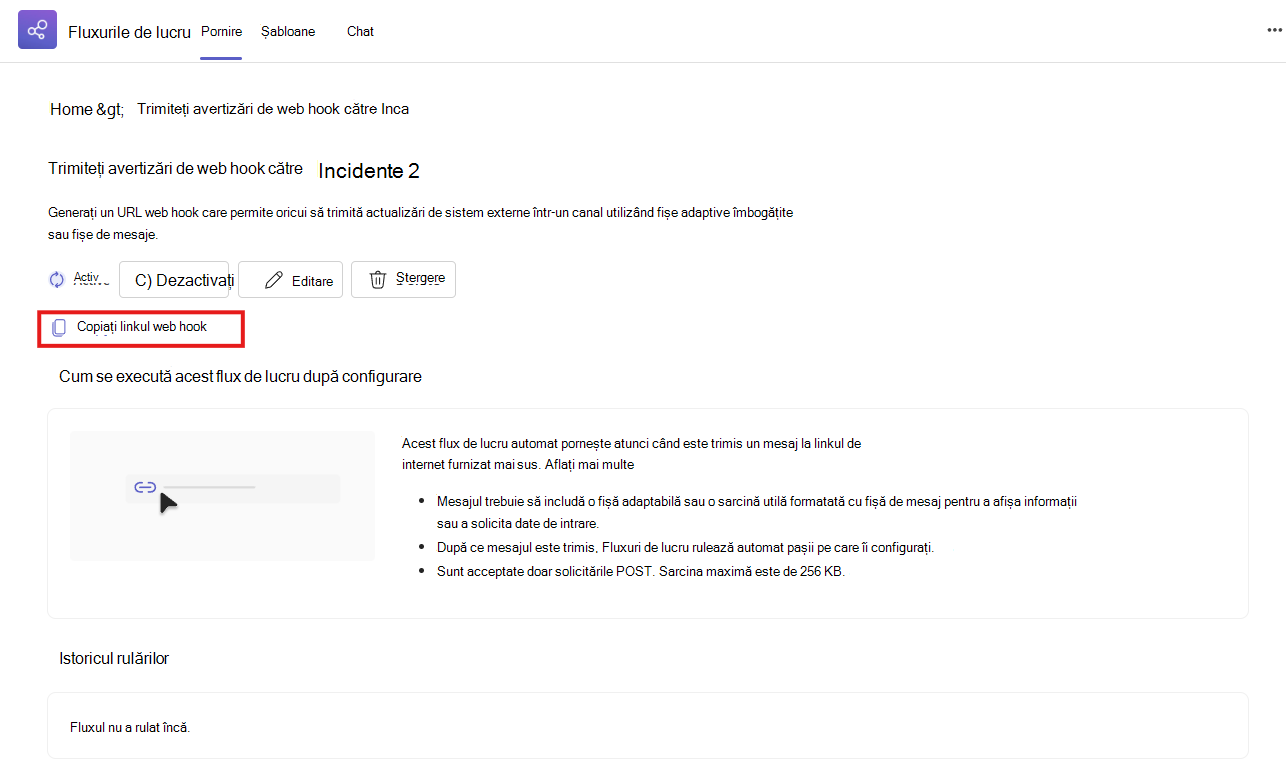Switch to the Pornire tab

point(221,31)
